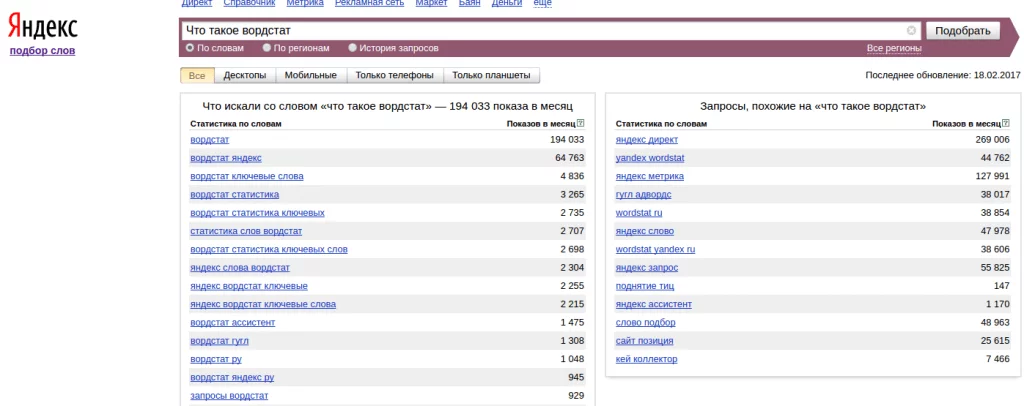Open the яндекс директ similar query

(647, 140)
